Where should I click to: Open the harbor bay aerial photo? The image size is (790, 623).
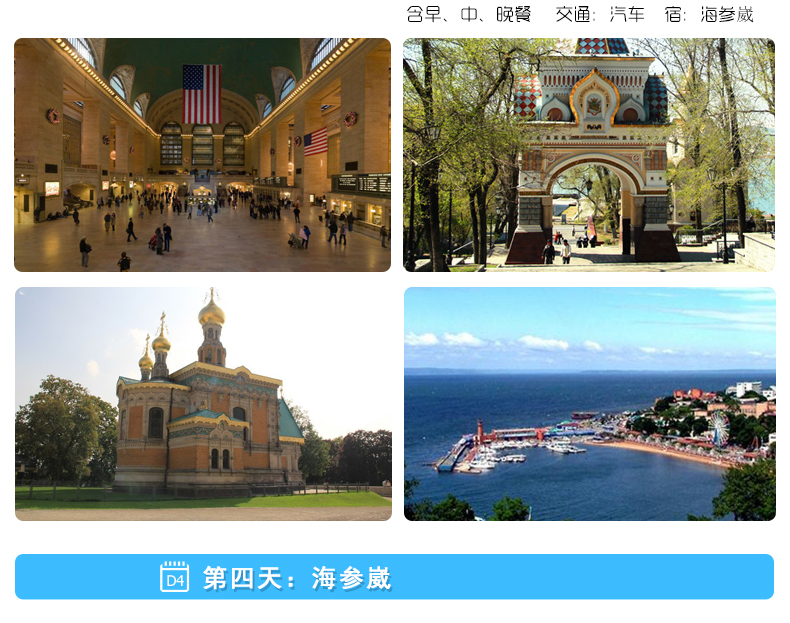[589, 404]
